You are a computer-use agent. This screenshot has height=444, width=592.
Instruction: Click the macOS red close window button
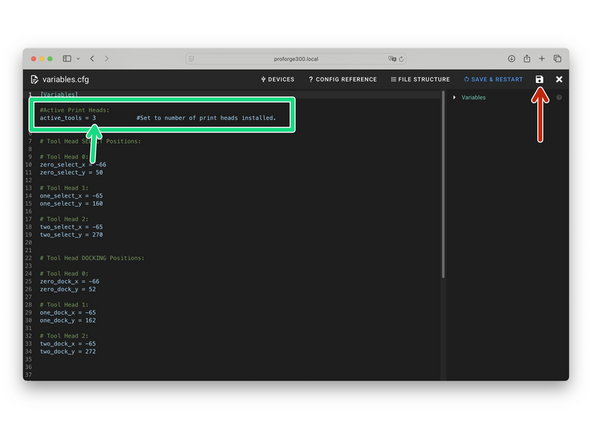(34, 59)
